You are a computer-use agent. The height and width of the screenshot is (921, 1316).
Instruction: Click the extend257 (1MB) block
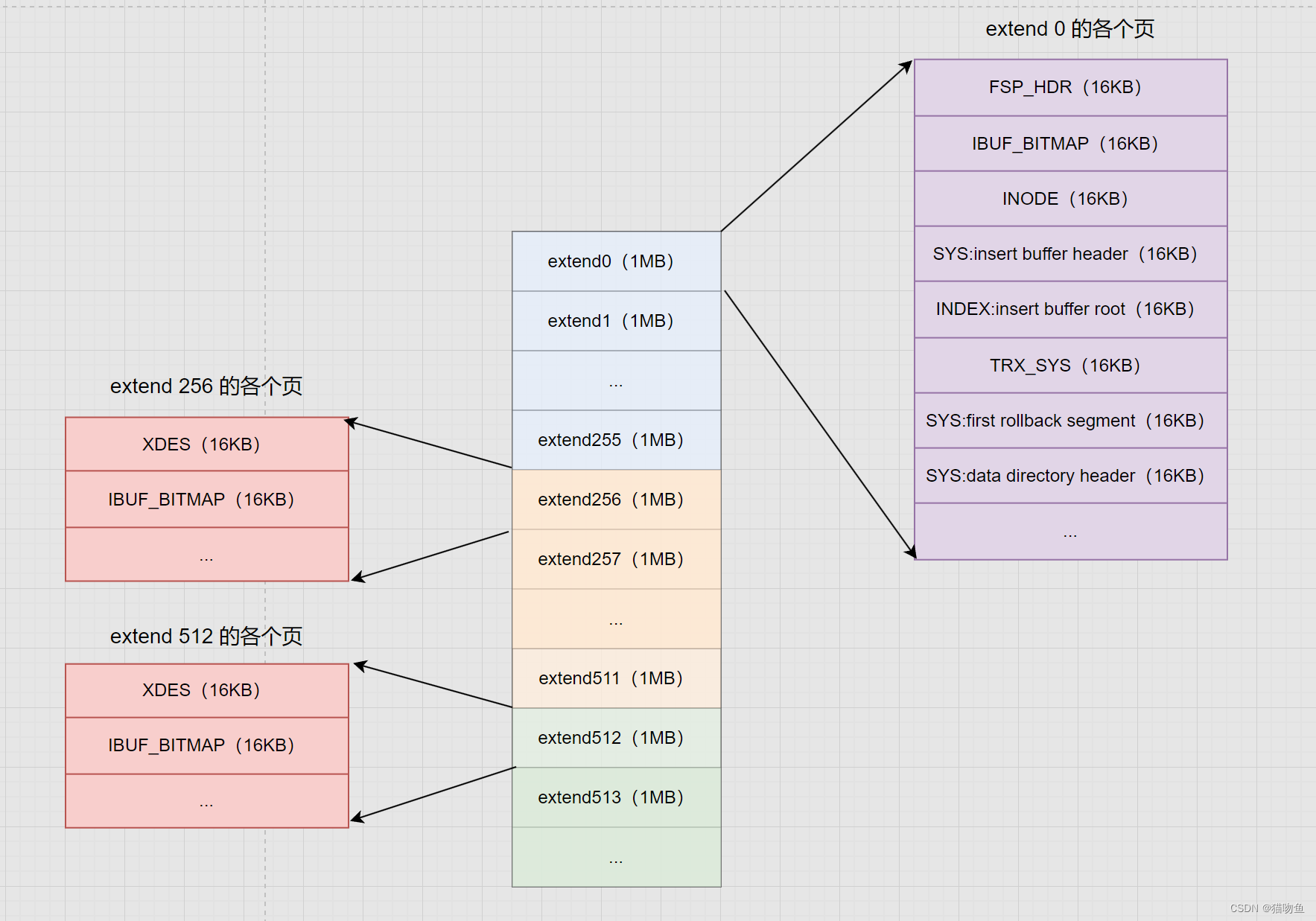pyautogui.click(x=616, y=559)
